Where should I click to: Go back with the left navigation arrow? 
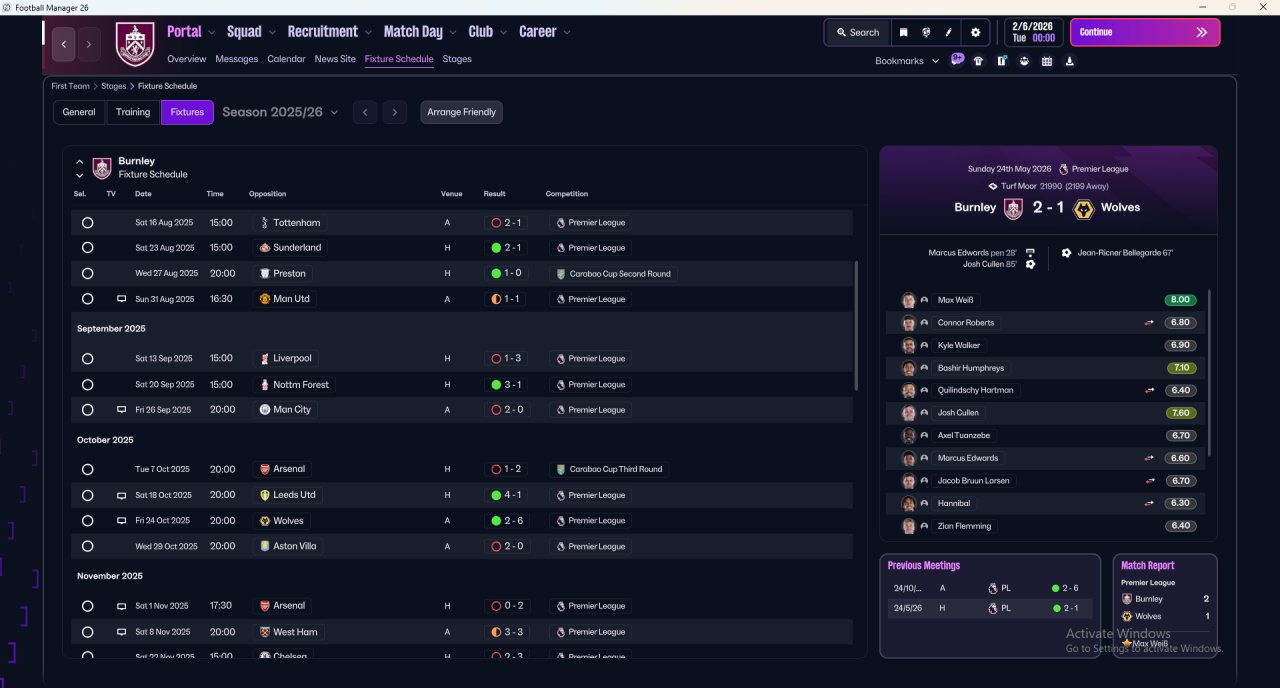[x=64, y=44]
